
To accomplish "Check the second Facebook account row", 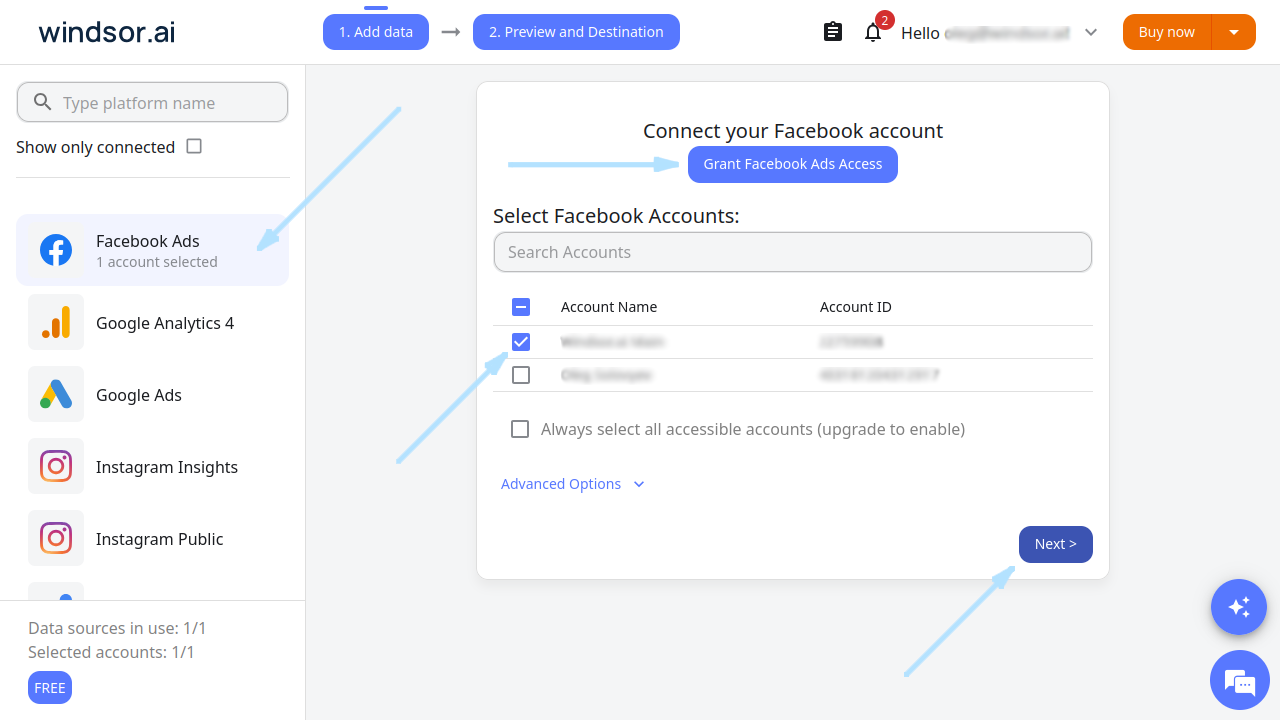I will (x=520, y=375).
